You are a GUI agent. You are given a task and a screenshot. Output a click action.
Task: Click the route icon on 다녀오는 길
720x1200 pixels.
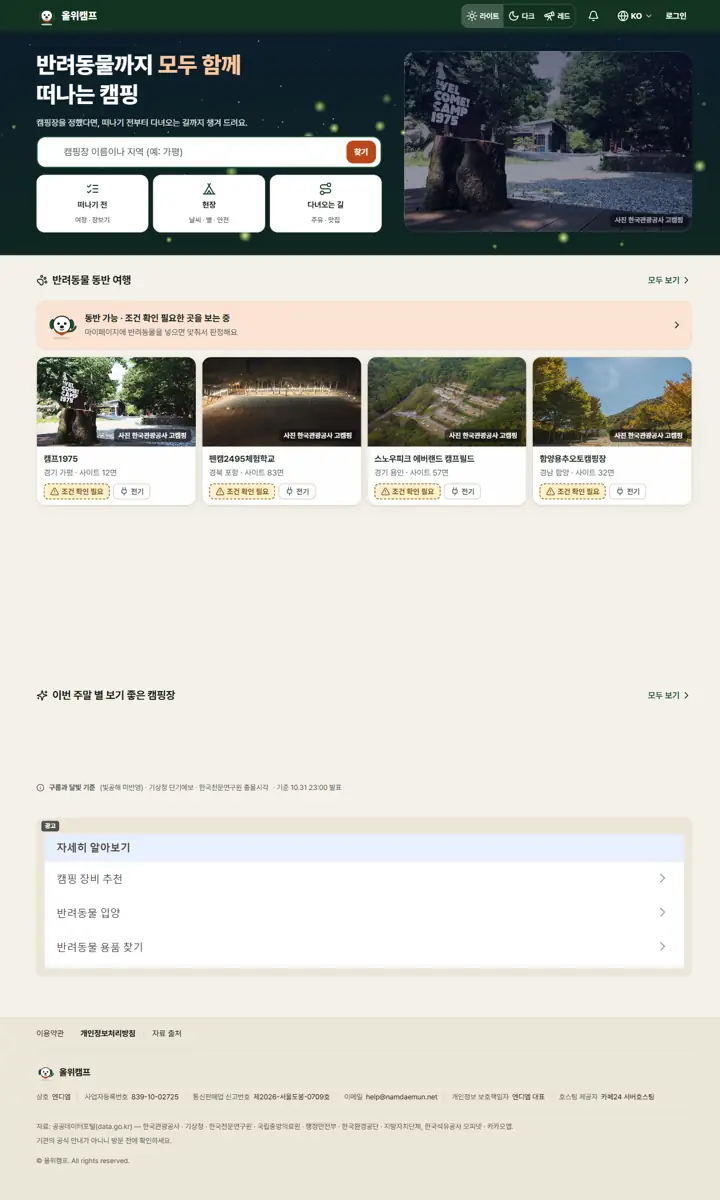click(x=325, y=189)
